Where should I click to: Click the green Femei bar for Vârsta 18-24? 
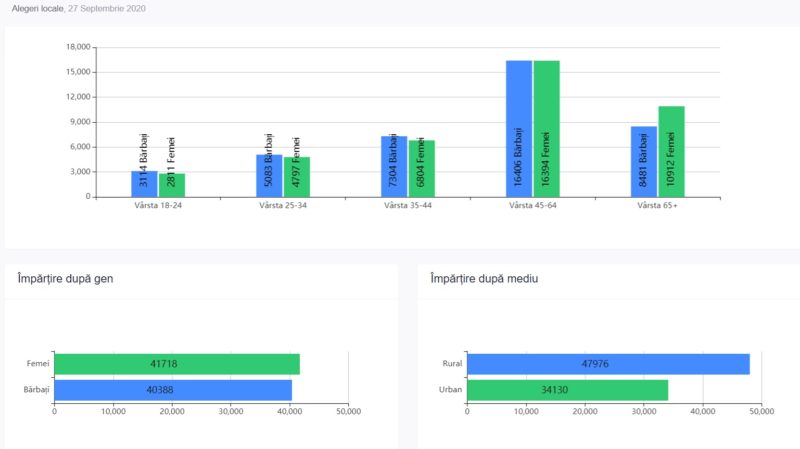tap(171, 185)
